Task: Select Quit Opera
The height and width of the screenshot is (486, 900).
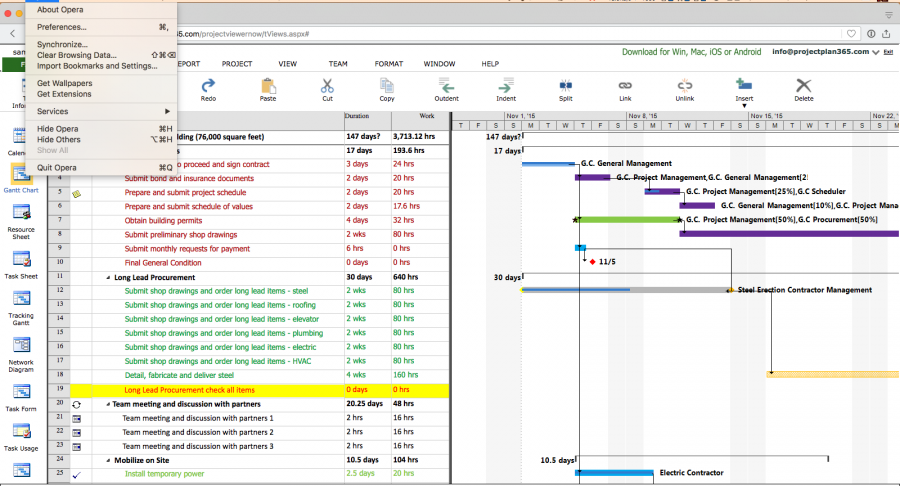Action: [101, 168]
